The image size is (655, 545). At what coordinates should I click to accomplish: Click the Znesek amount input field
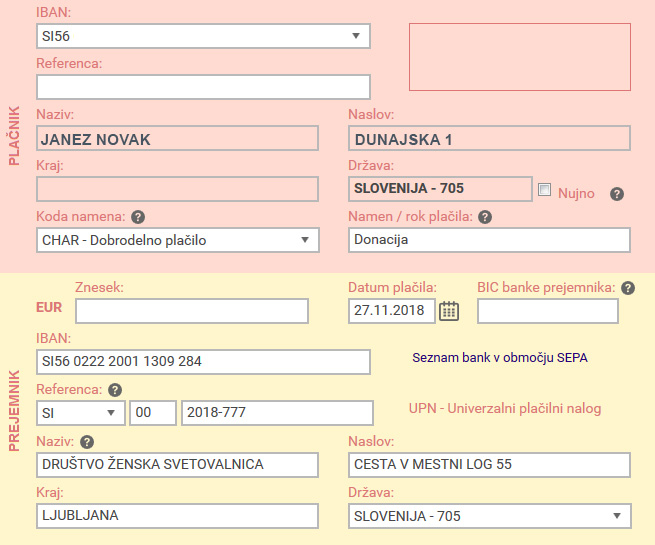[192, 311]
